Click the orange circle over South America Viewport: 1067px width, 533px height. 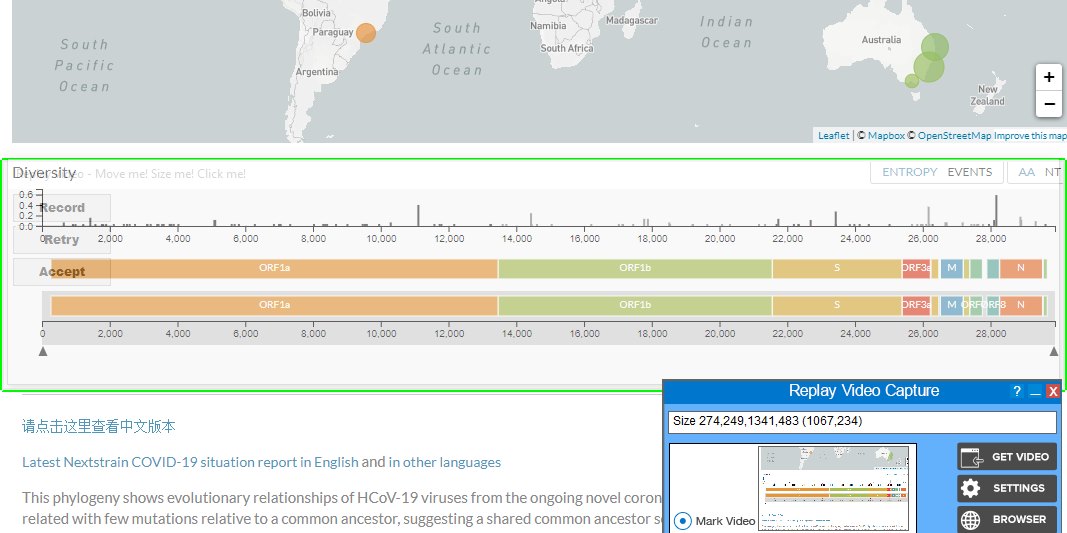(366, 33)
